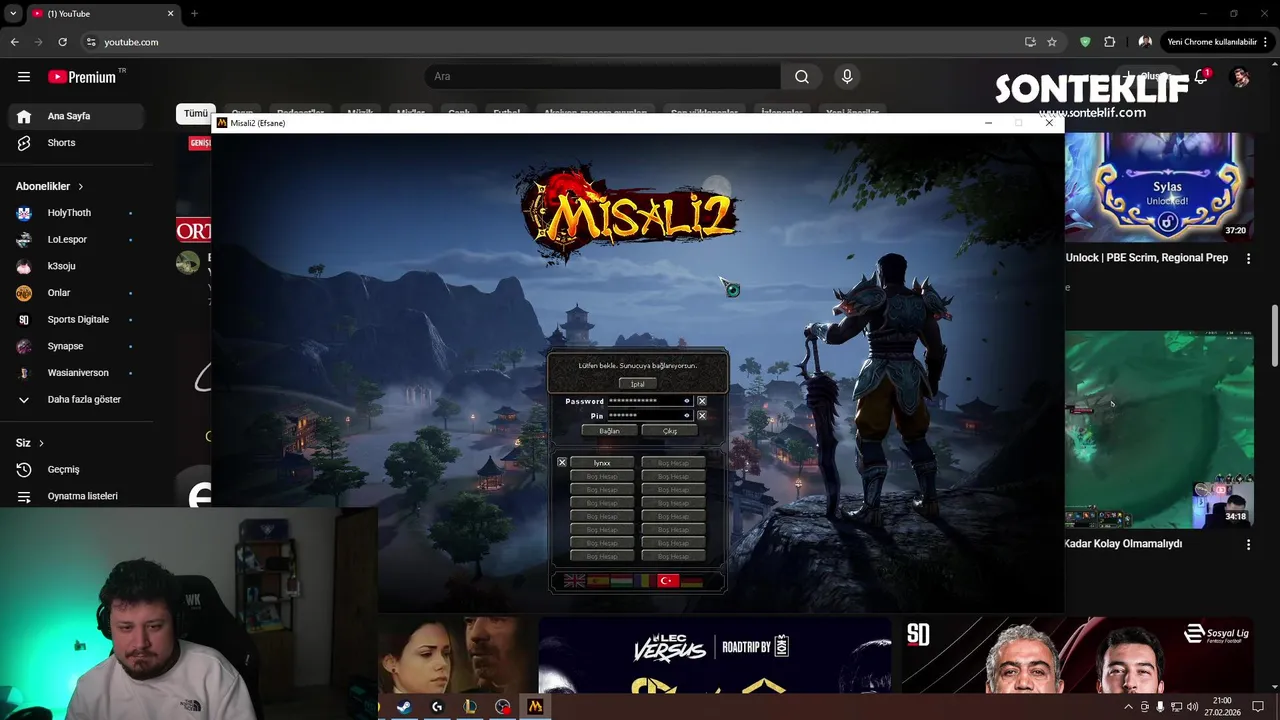1280x720 pixels.
Task: Click the YouTube Premium logo
Action: click(82, 77)
